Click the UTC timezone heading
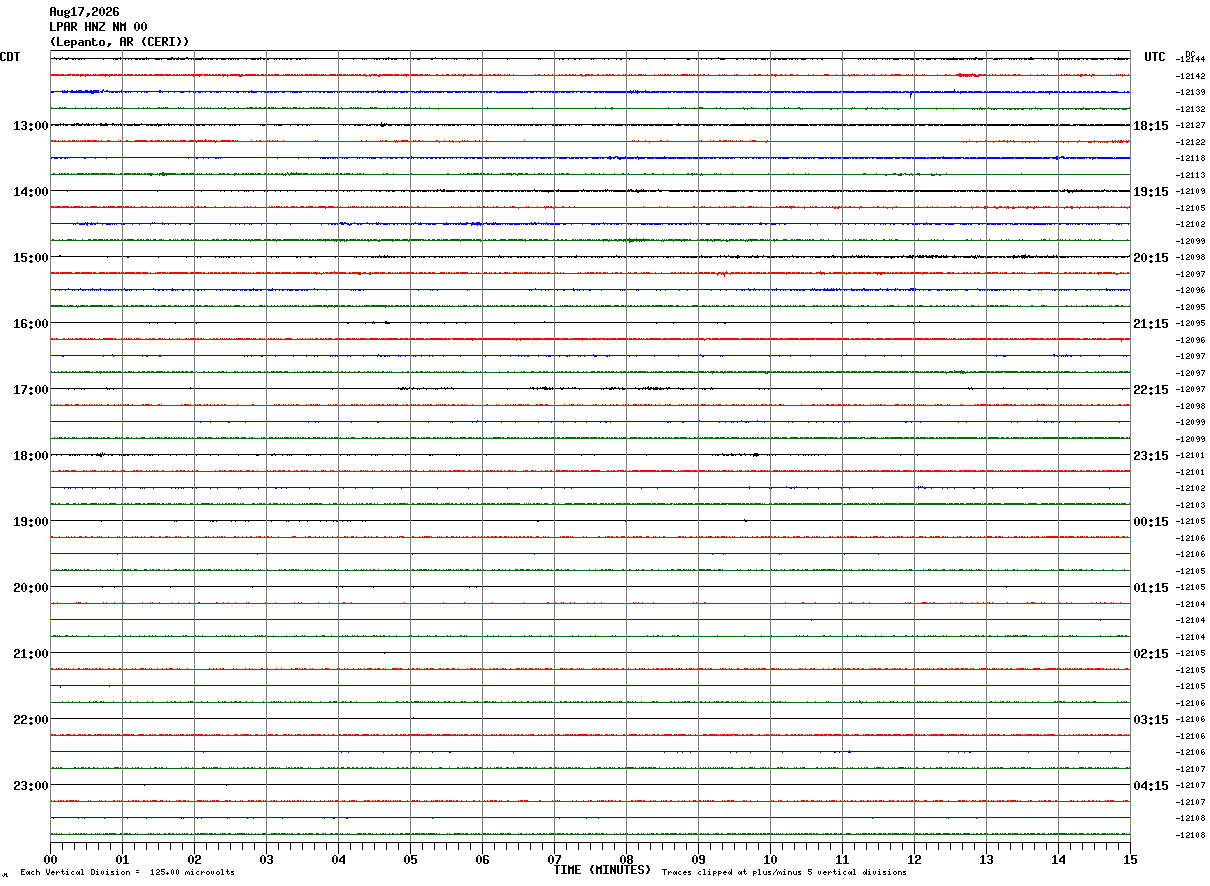1210x886 pixels. pyautogui.click(x=1155, y=57)
